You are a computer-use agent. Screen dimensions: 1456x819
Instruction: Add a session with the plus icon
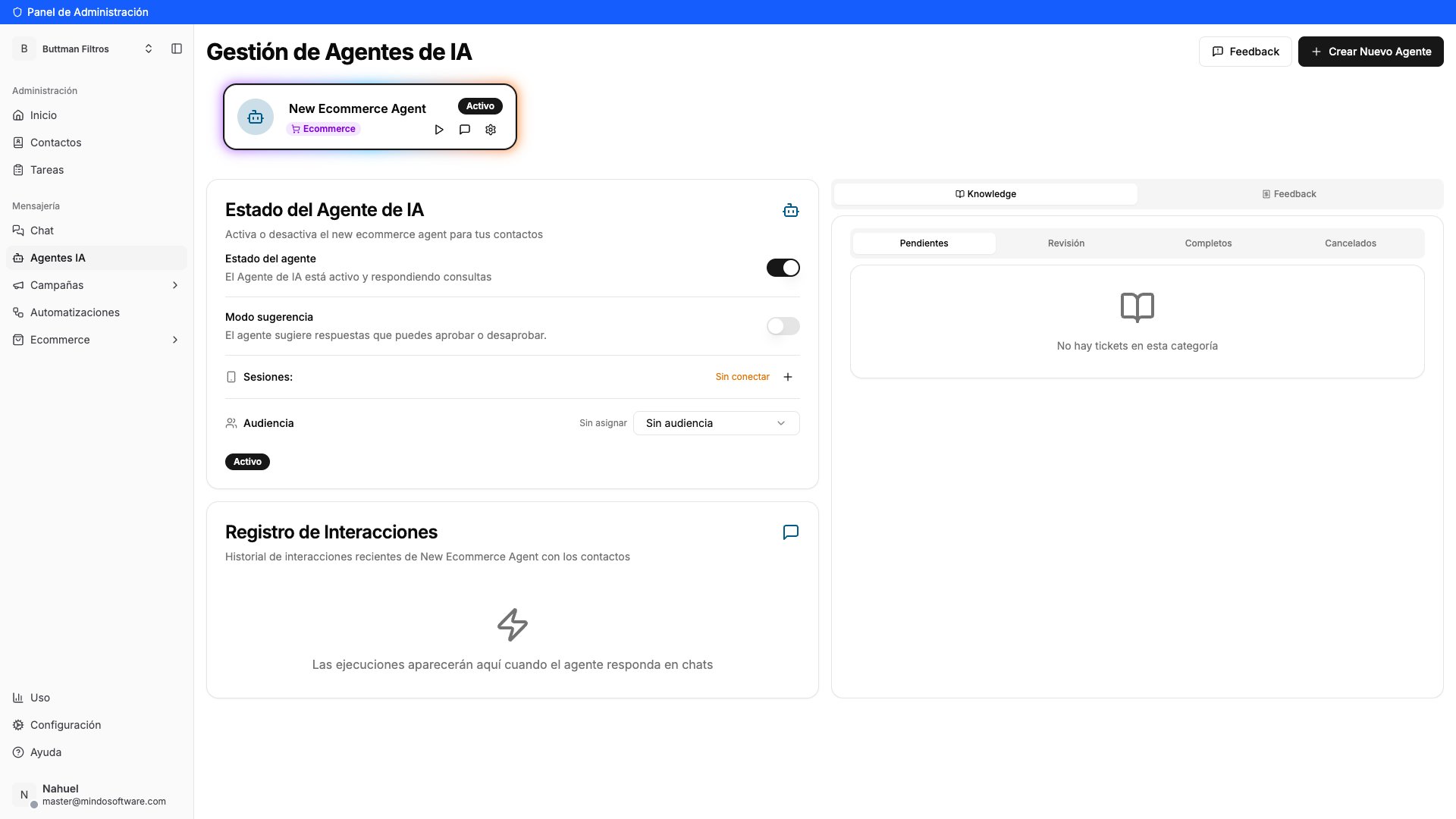click(788, 377)
